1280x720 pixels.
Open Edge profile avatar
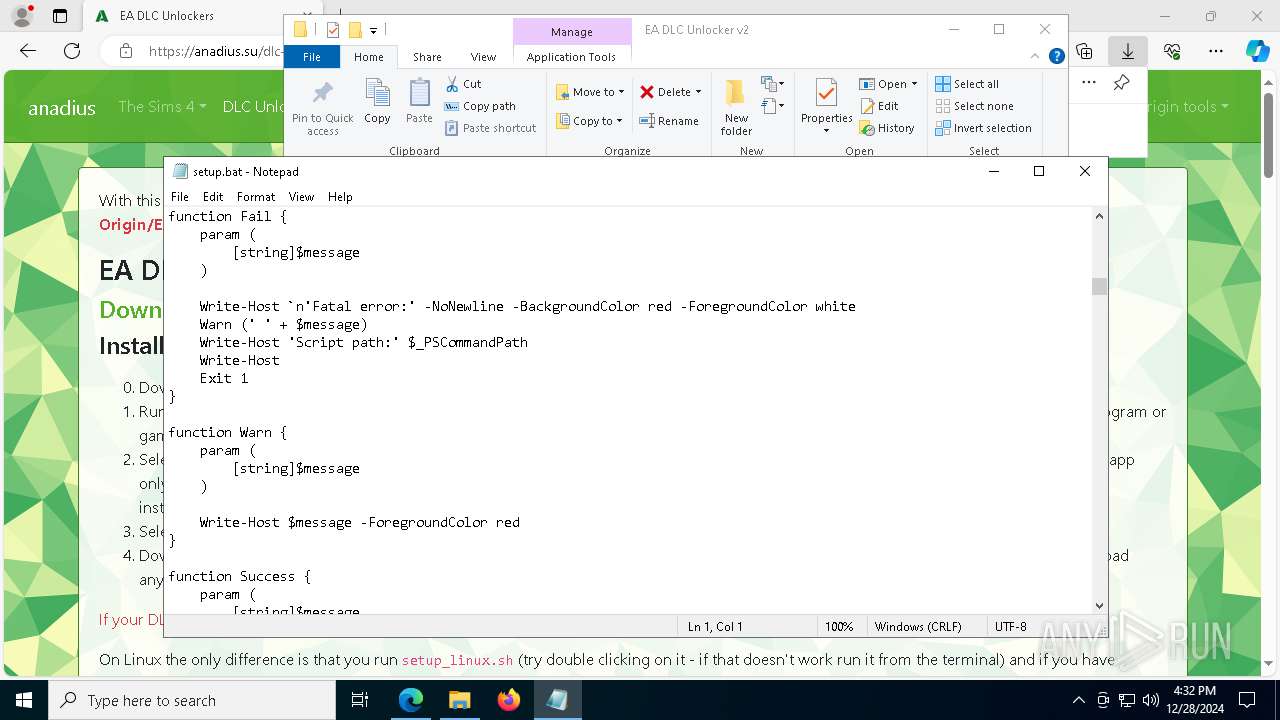tap(22, 16)
